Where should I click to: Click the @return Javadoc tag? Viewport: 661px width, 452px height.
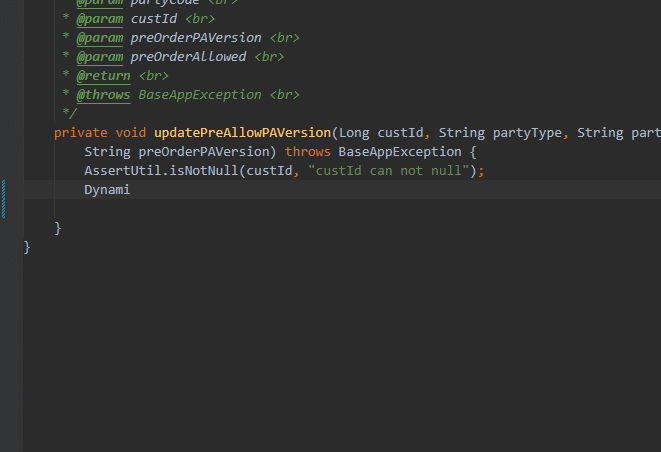click(103, 76)
